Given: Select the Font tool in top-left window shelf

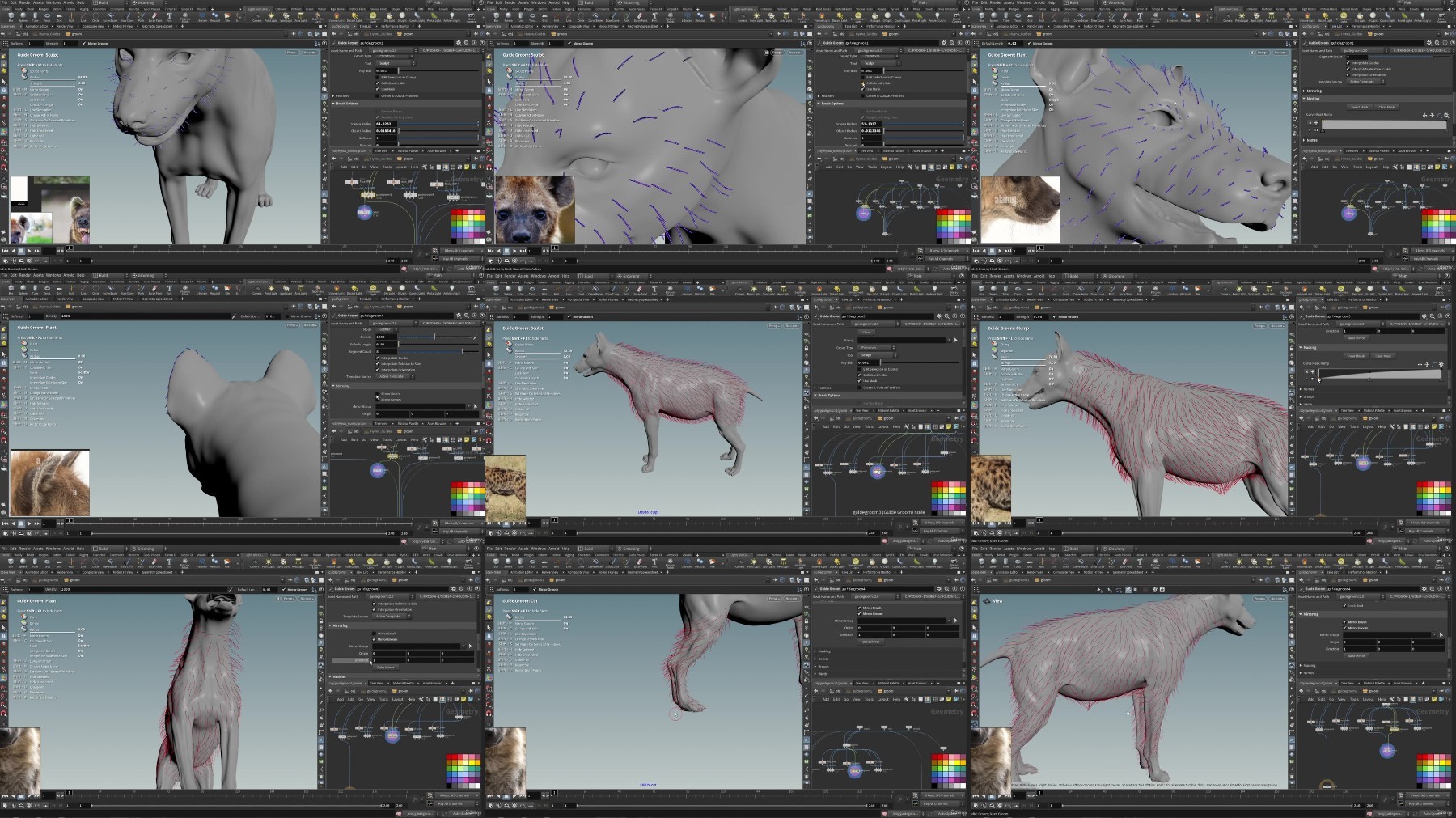Looking at the screenshot, I should 169,15.
